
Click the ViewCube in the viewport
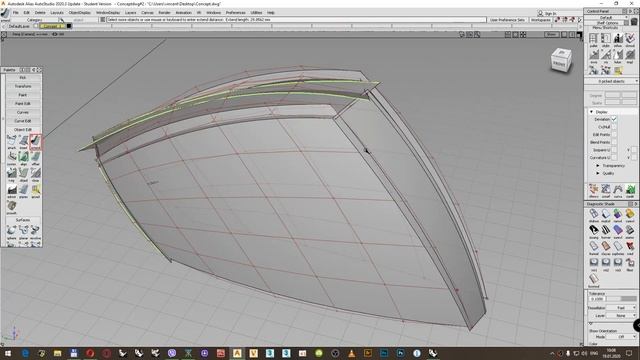[x=561, y=61]
